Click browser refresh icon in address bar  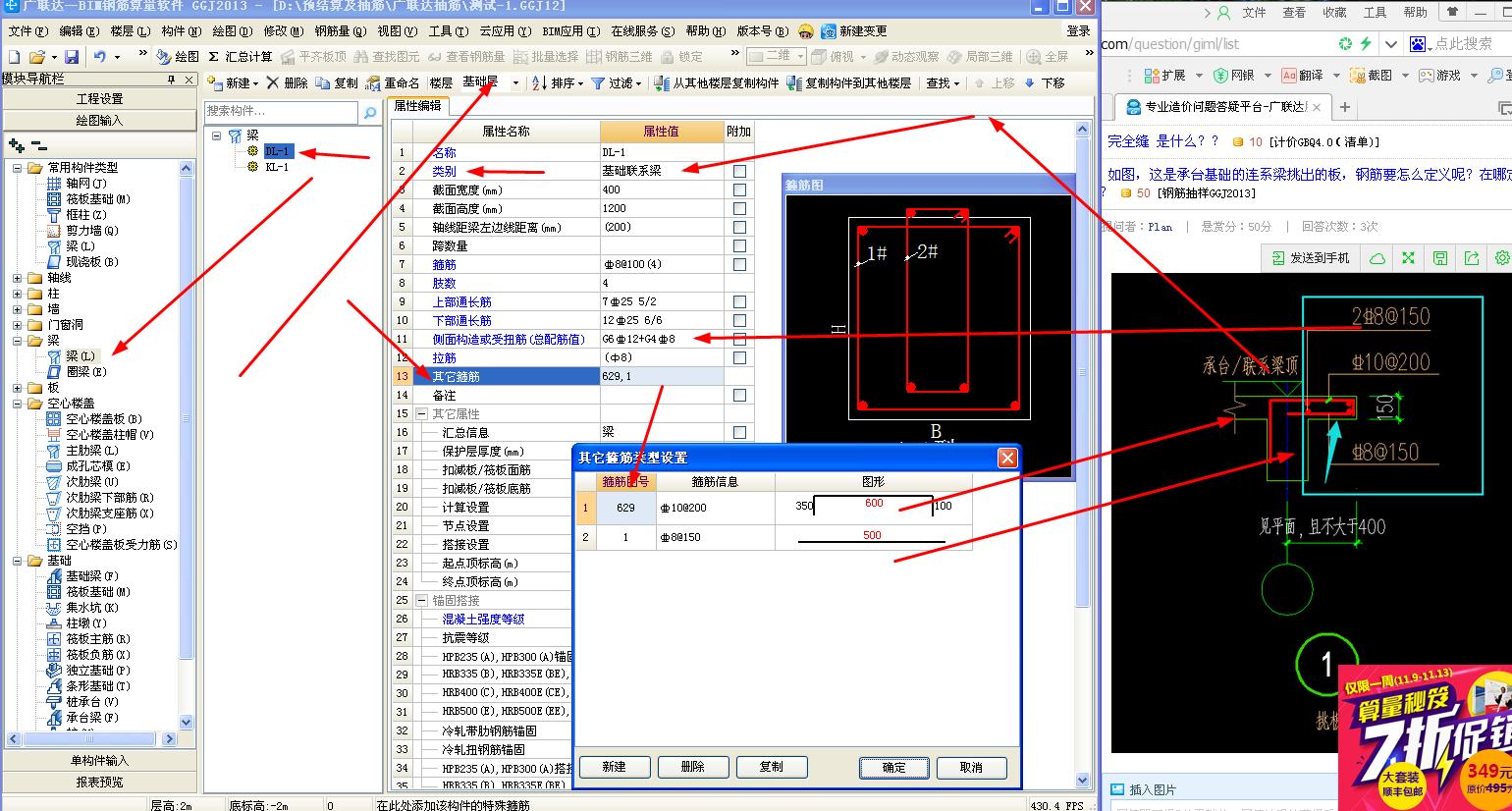pos(1345,44)
